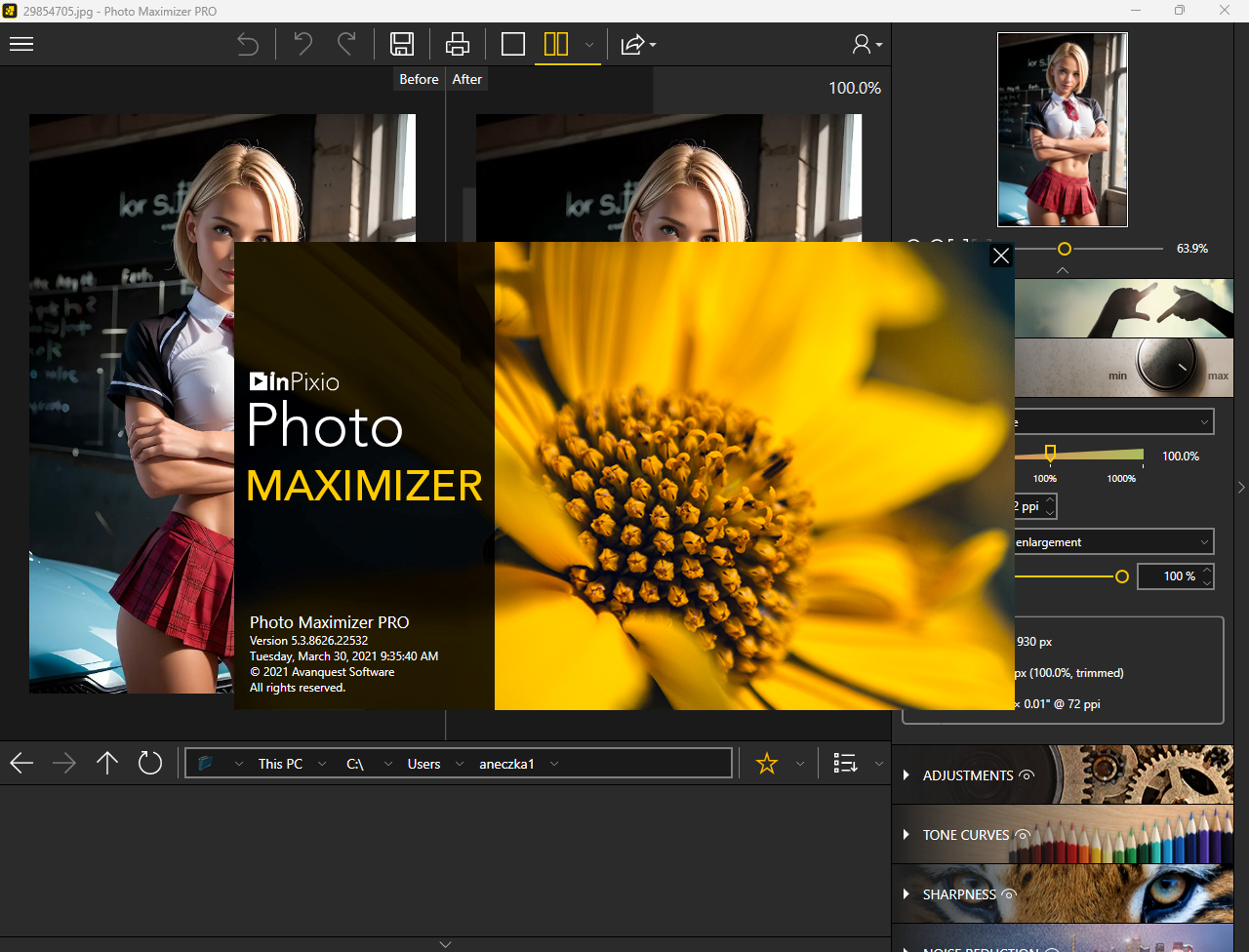Toggle visibility of Adjustments section
The width and height of the screenshot is (1249, 952).
1027,775
